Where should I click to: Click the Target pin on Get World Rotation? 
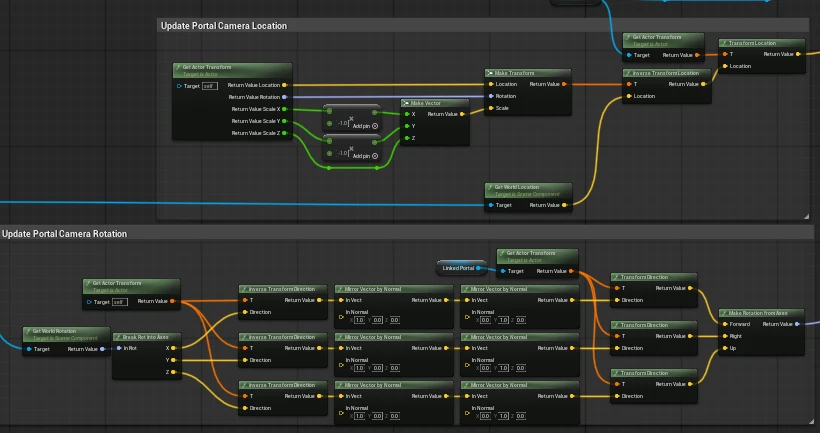(29, 349)
